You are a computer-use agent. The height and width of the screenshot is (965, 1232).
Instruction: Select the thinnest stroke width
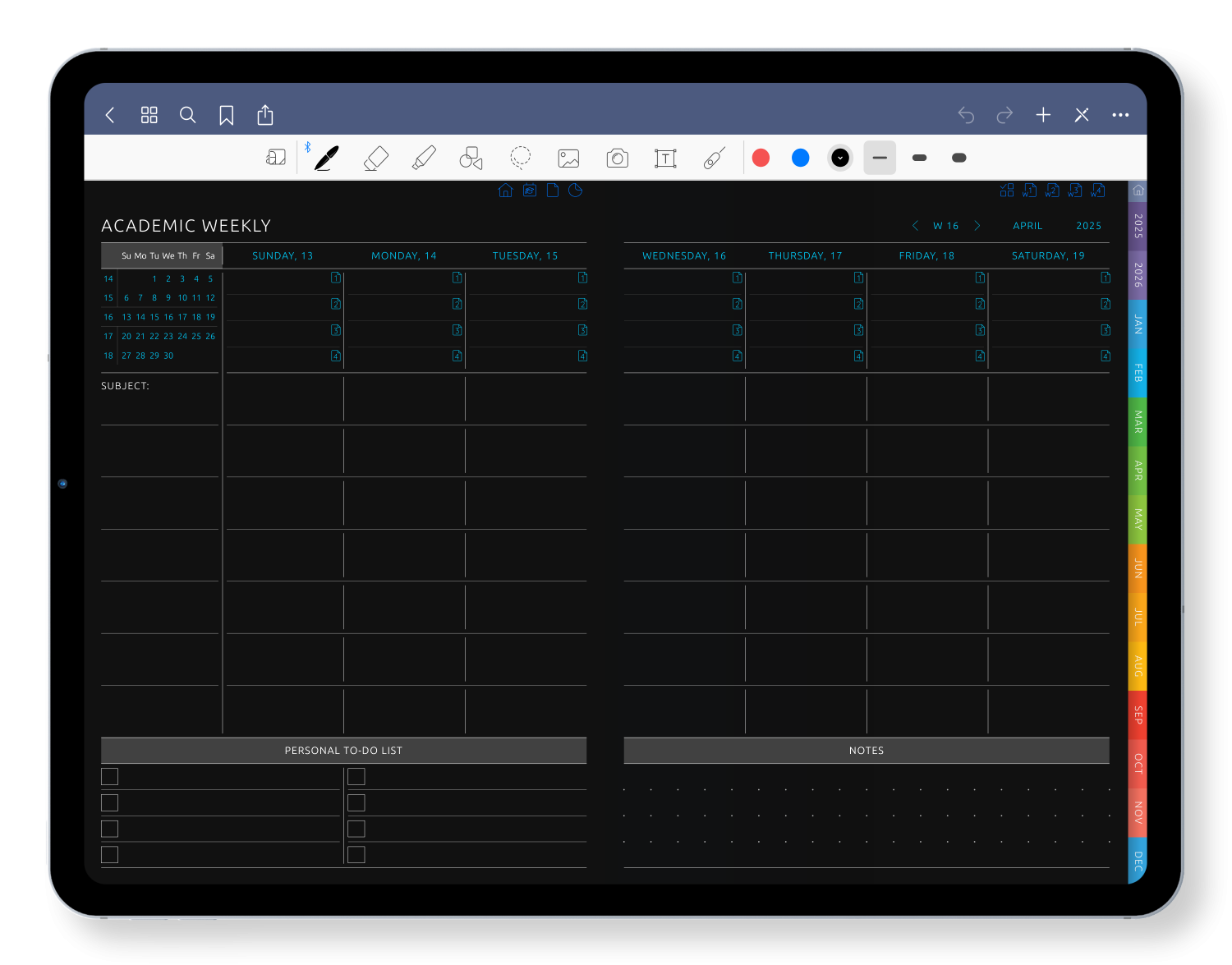pos(880,158)
